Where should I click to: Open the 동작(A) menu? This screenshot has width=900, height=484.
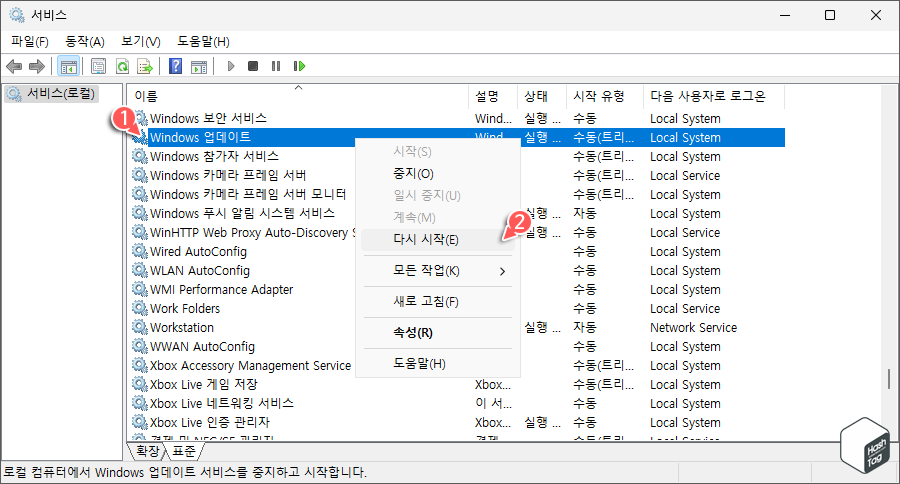[x=85, y=41]
